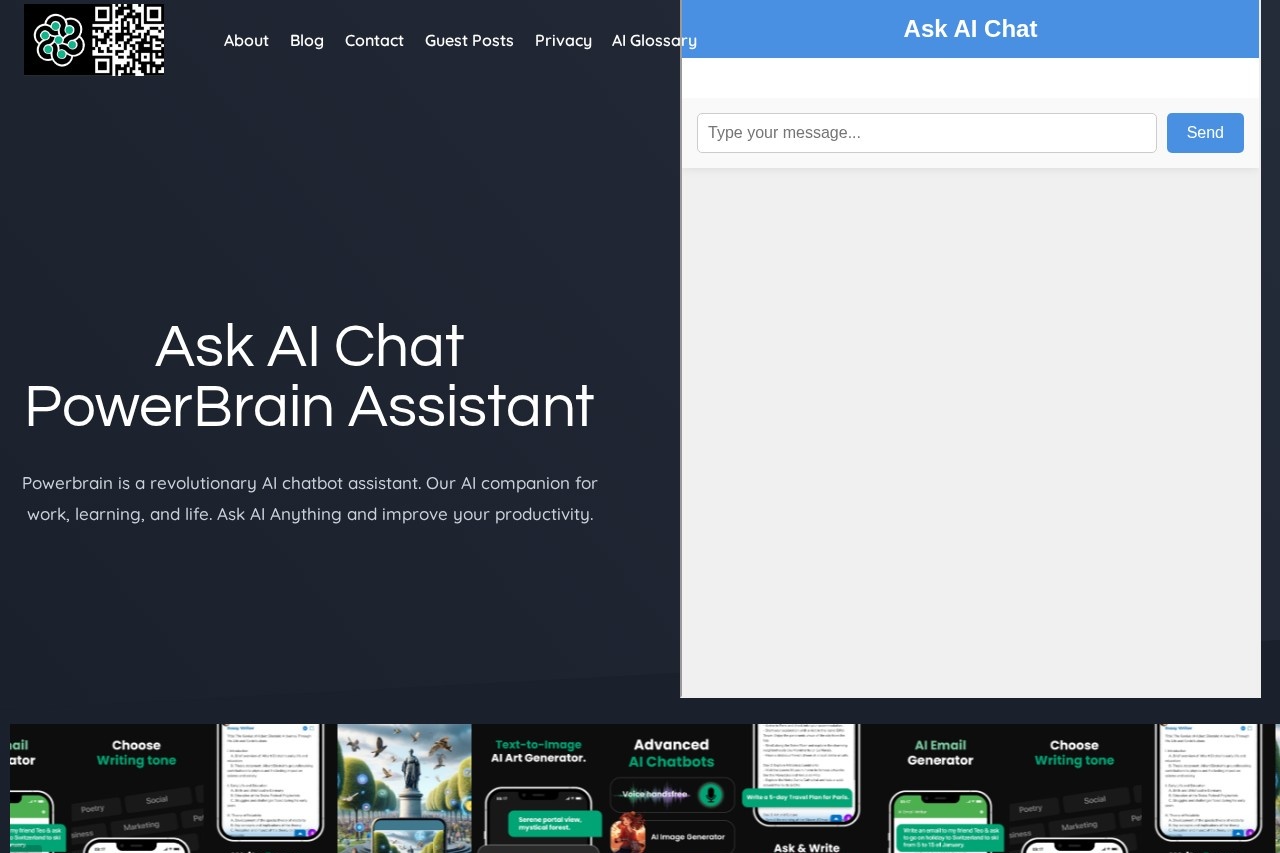Viewport: 1280px width, 853px height.
Task: Go to the Blog page
Action: coord(307,40)
